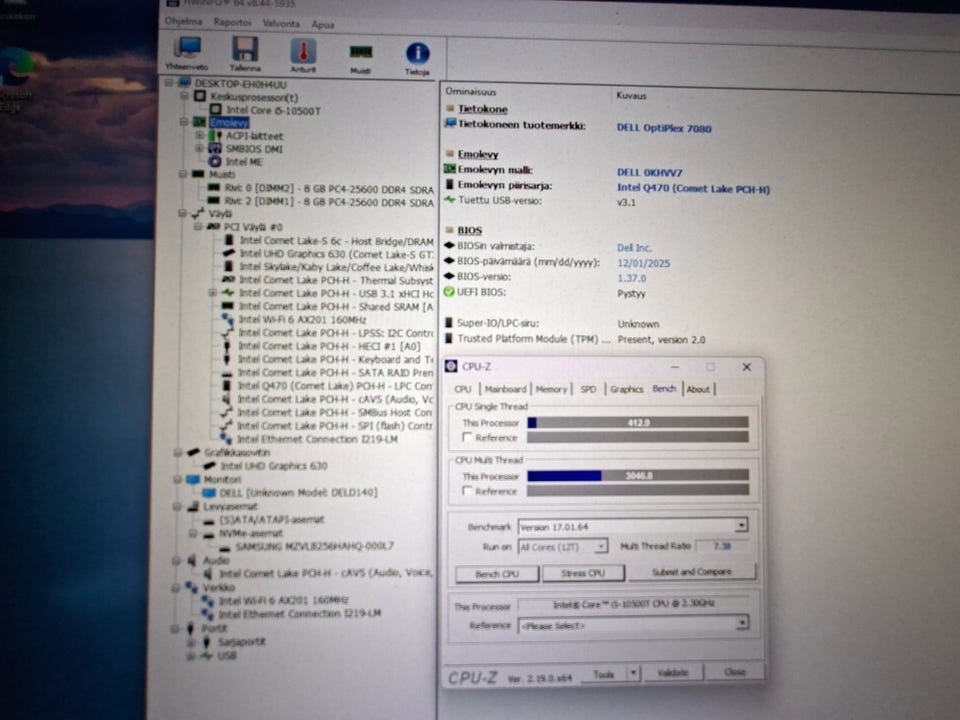Click the Intel UHD Graphics 630 bus icon
Screen dimensions: 960x720
point(228,253)
